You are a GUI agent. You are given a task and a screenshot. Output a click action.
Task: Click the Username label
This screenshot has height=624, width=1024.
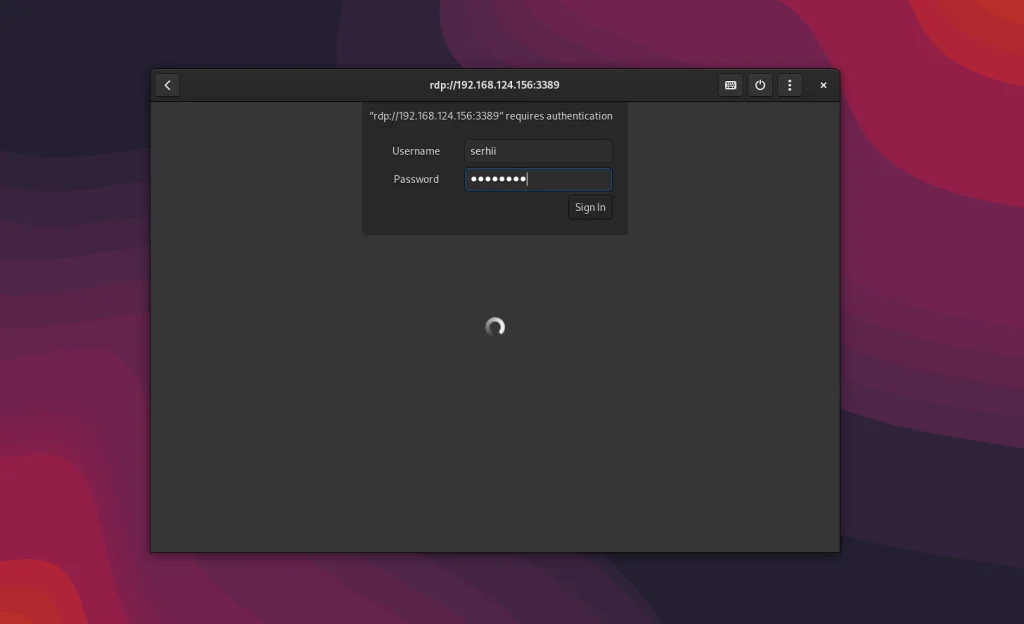tap(416, 150)
